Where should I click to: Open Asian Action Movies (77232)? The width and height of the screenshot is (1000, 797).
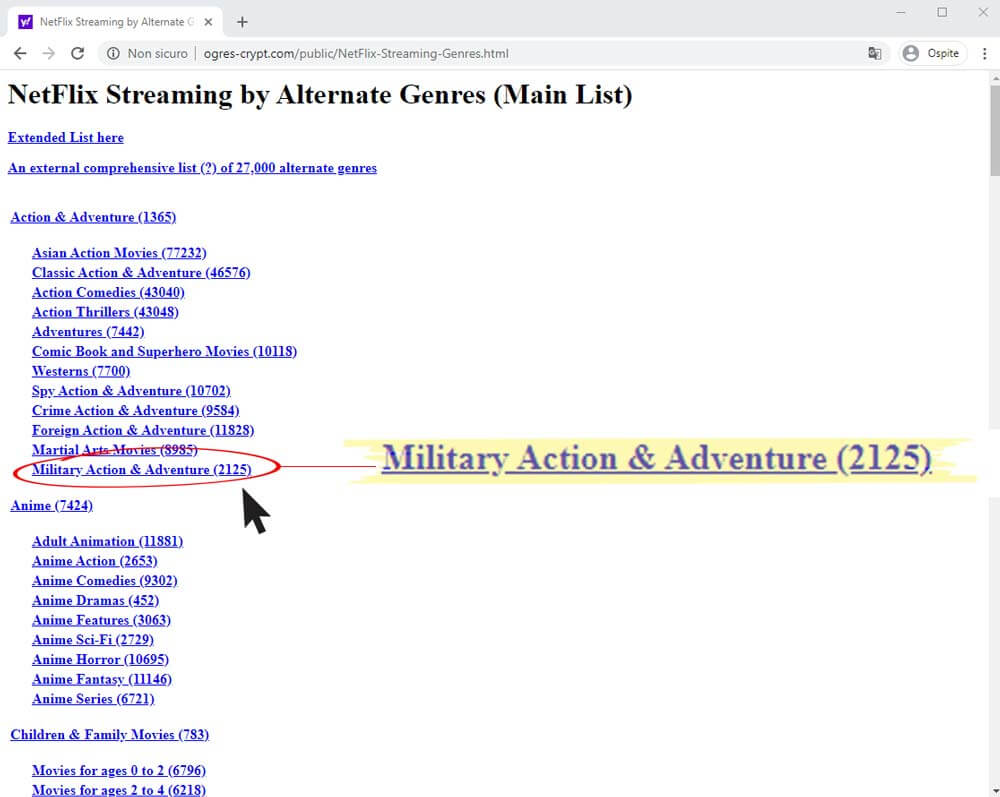pos(119,253)
